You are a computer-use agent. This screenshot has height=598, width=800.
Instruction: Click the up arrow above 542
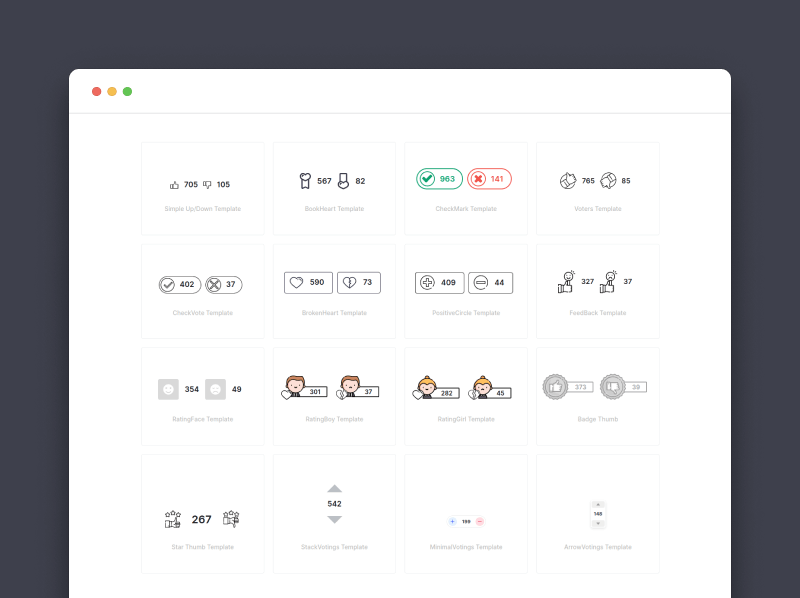335,488
